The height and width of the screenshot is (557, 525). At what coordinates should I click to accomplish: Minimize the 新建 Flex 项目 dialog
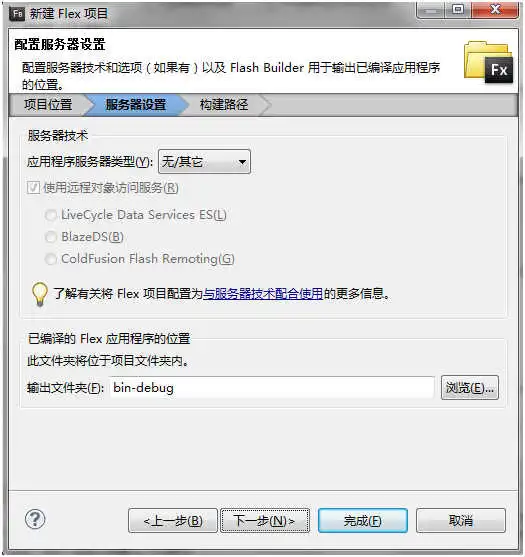coord(431,11)
